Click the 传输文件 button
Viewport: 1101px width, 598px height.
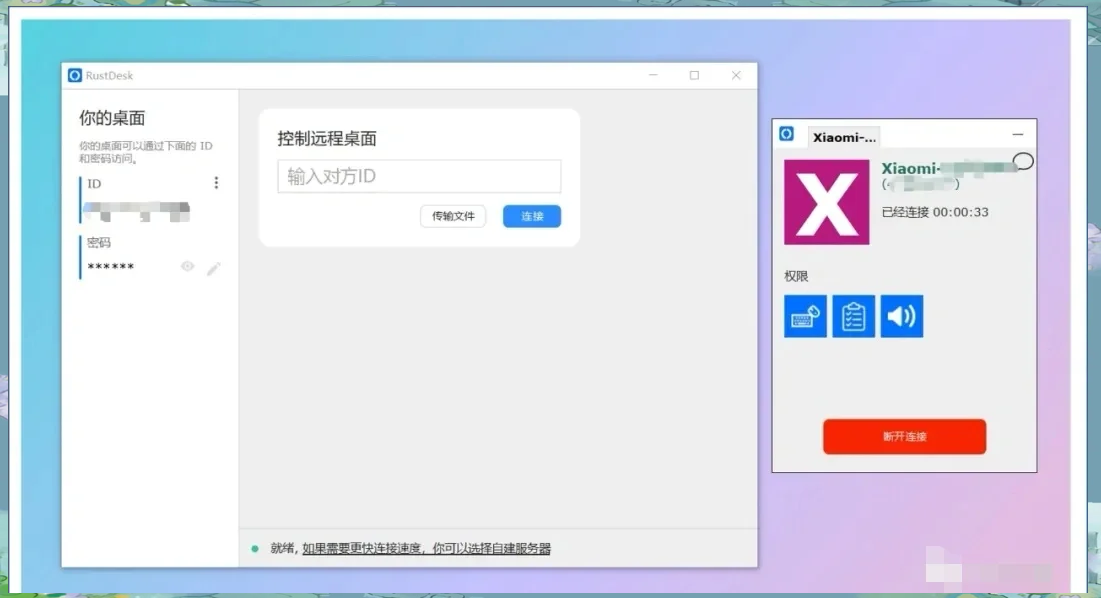pos(453,216)
